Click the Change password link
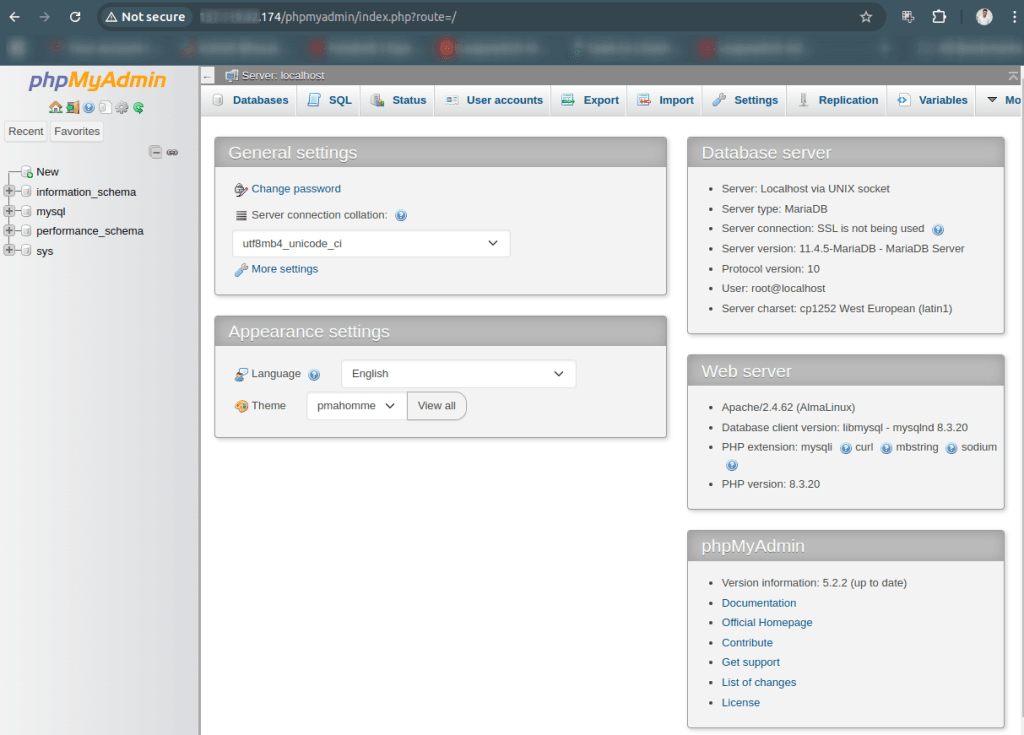Screen dimensions: 1024x735 296,189
